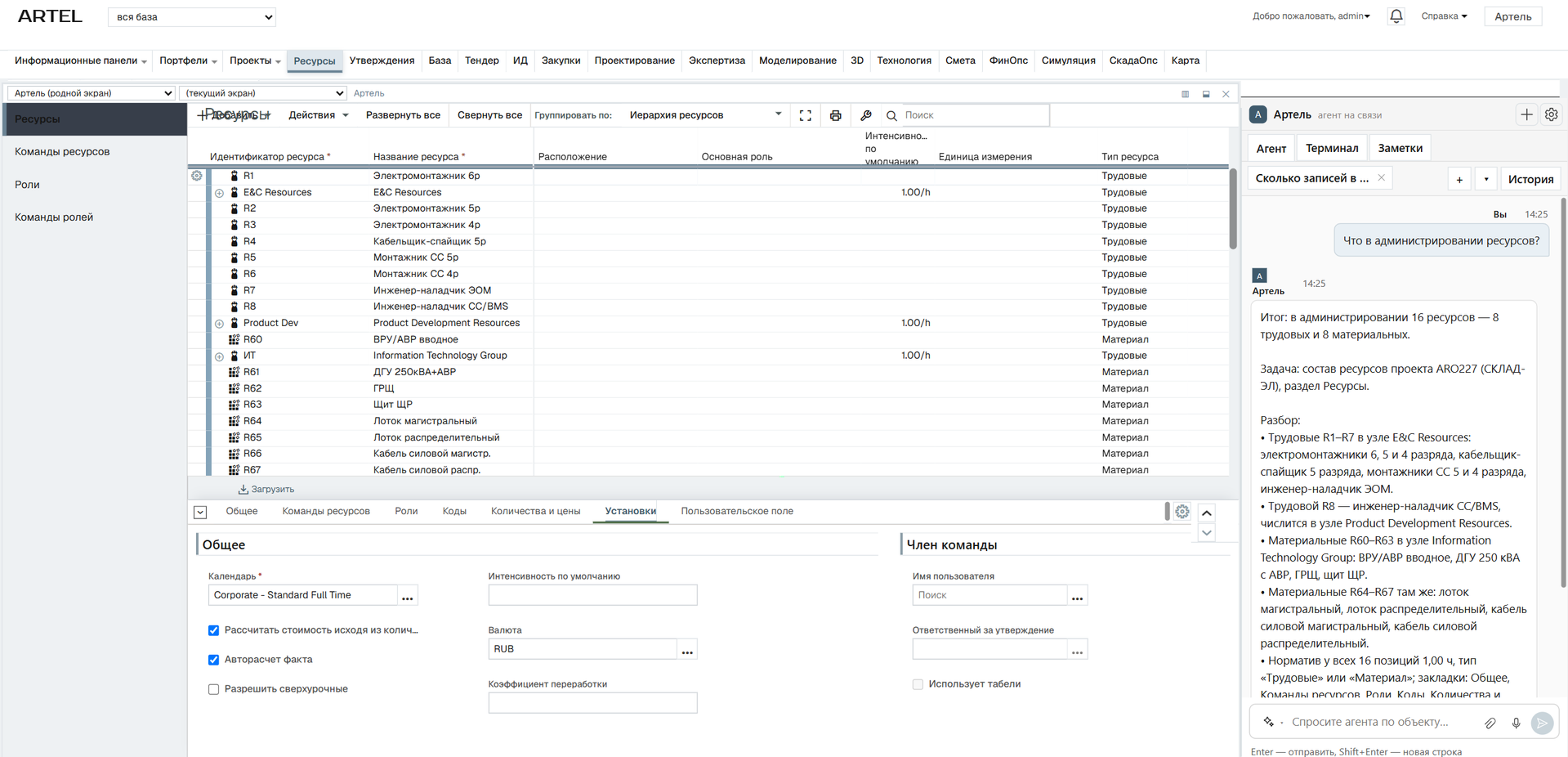Open the История button
The height and width of the screenshot is (757, 1568).
pyautogui.click(x=1530, y=179)
